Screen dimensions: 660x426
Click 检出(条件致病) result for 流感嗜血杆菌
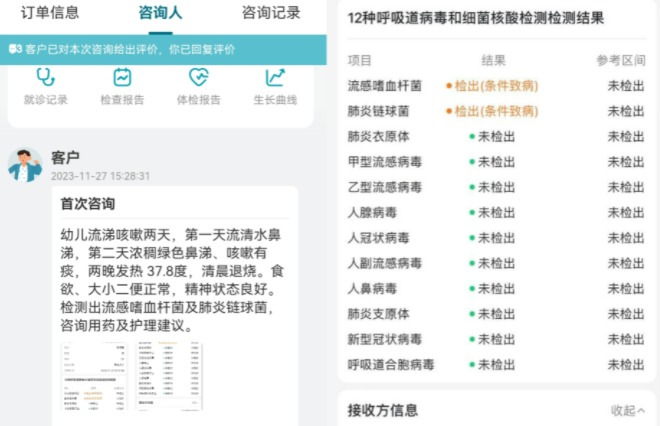click(492, 86)
